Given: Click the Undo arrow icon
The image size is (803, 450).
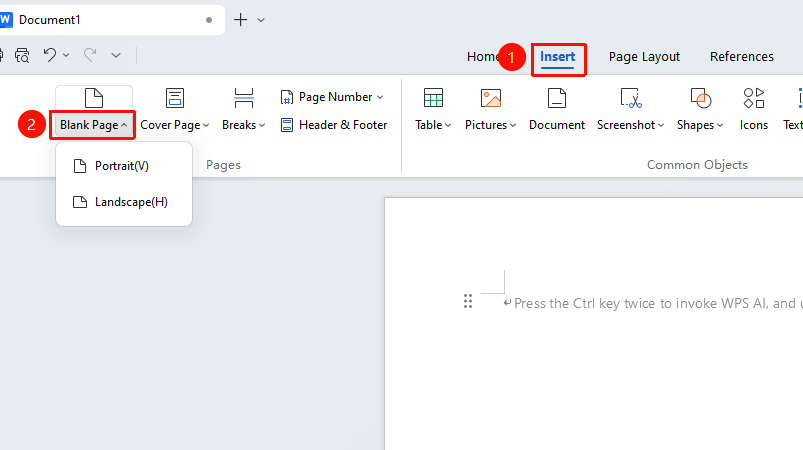Looking at the screenshot, I should (x=50, y=55).
